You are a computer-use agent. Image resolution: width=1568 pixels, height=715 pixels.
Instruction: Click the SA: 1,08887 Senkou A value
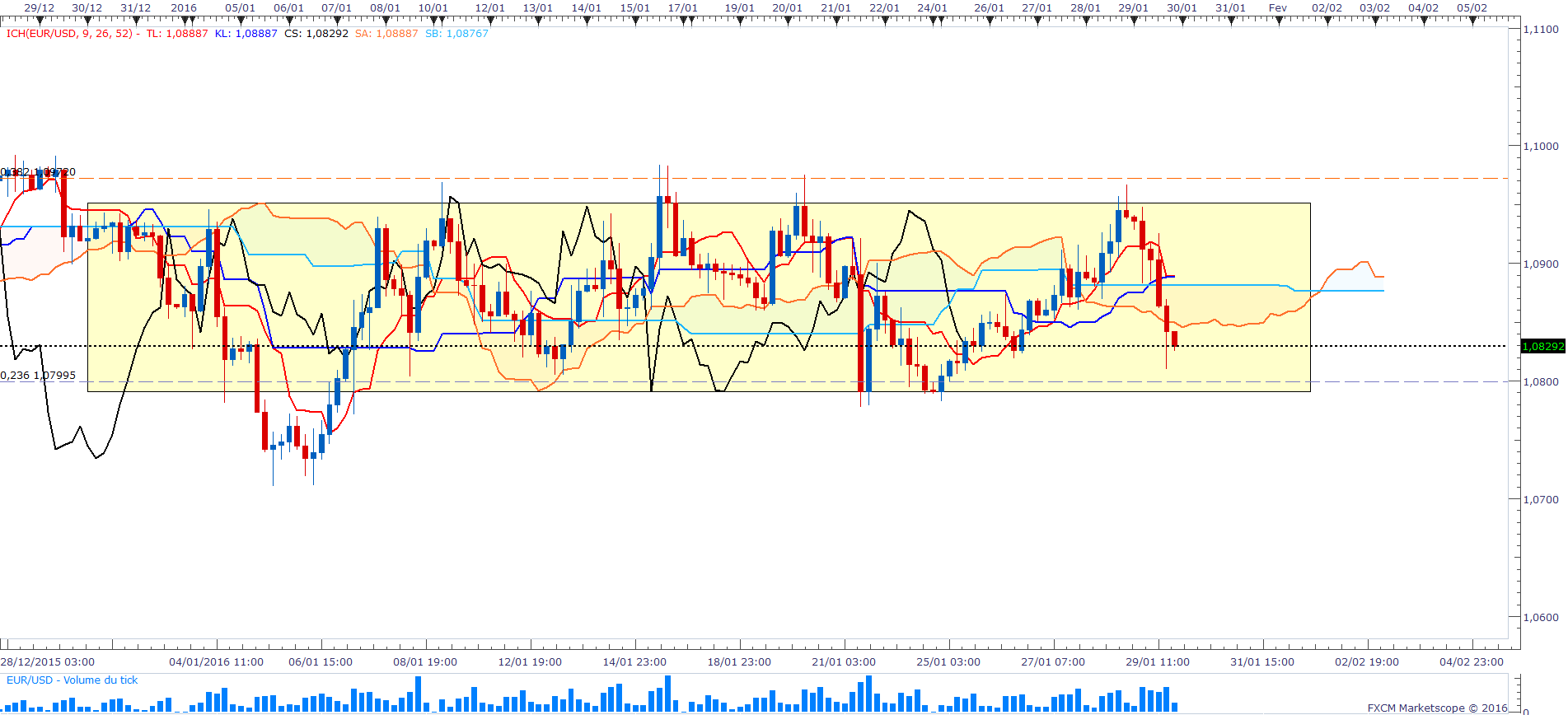[386, 34]
